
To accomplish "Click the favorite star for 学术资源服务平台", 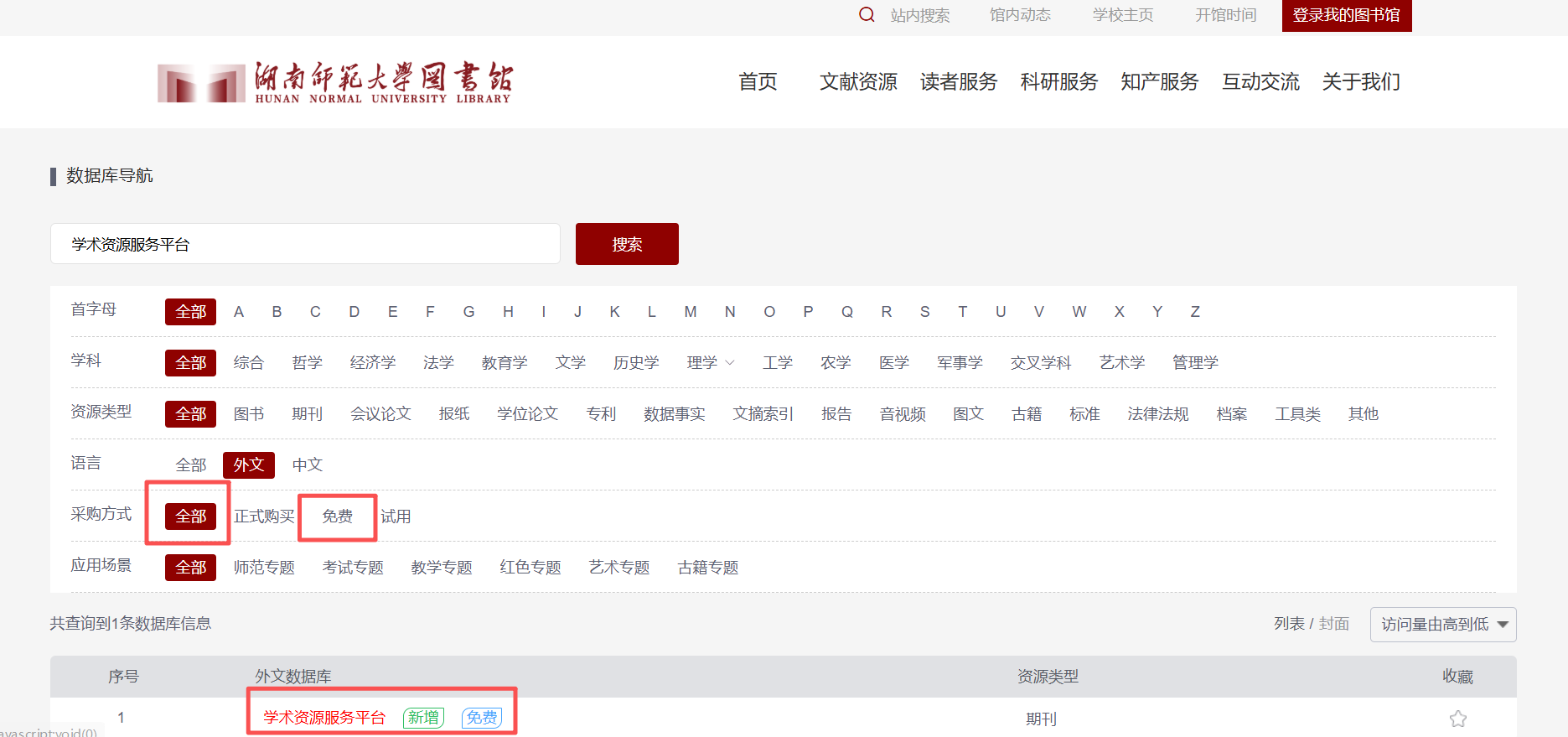I will 1457,719.
